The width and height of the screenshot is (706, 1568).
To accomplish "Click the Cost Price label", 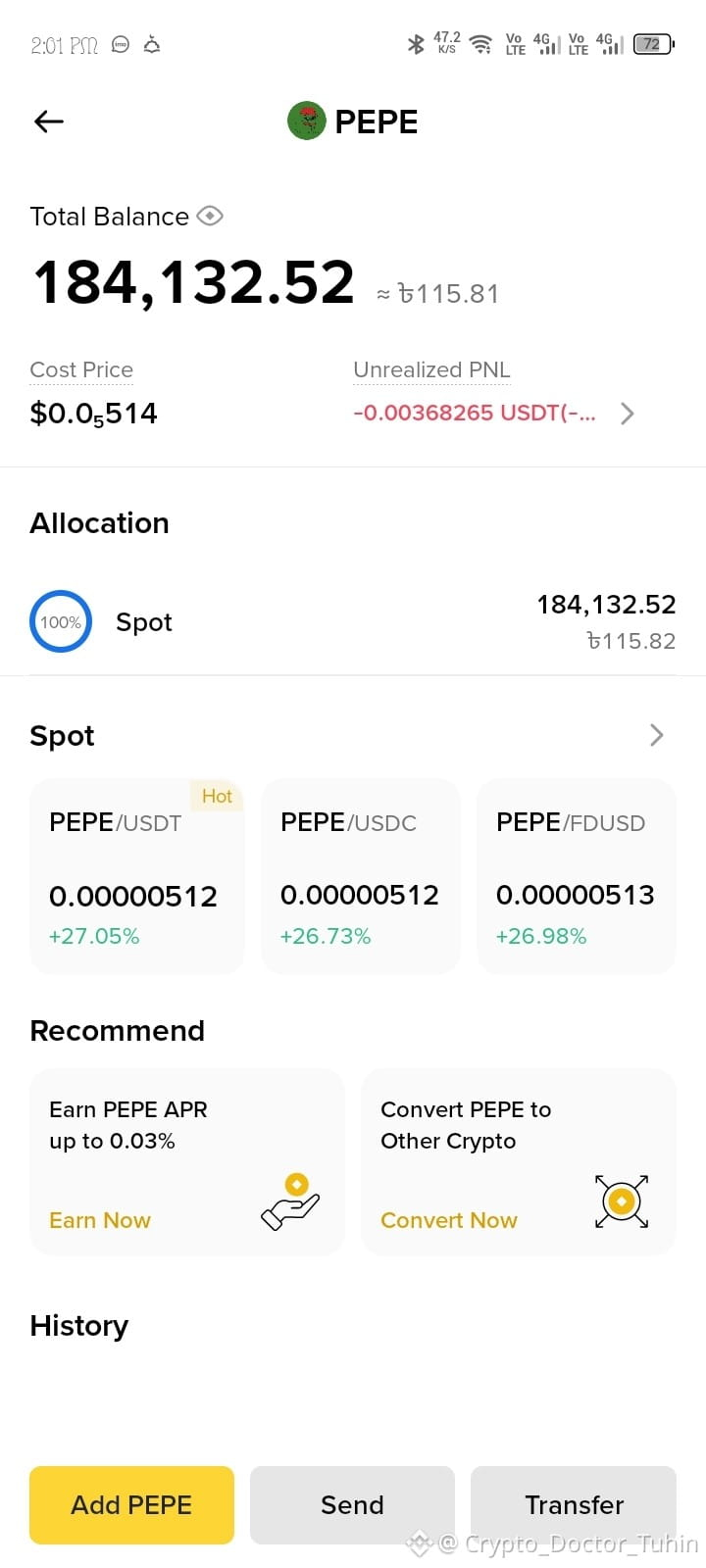I will point(81,369).
